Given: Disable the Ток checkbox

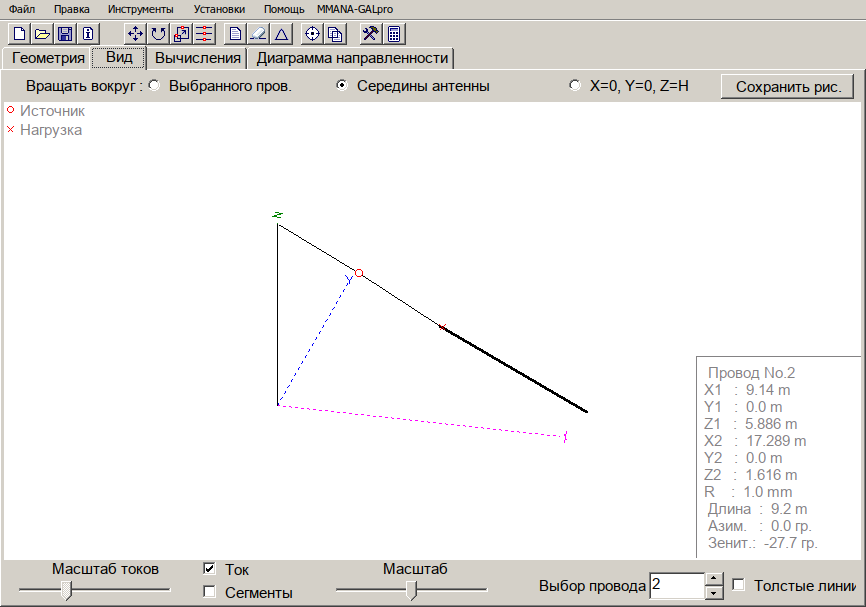Looking at the screenshot, I should [x=209, y=569].
